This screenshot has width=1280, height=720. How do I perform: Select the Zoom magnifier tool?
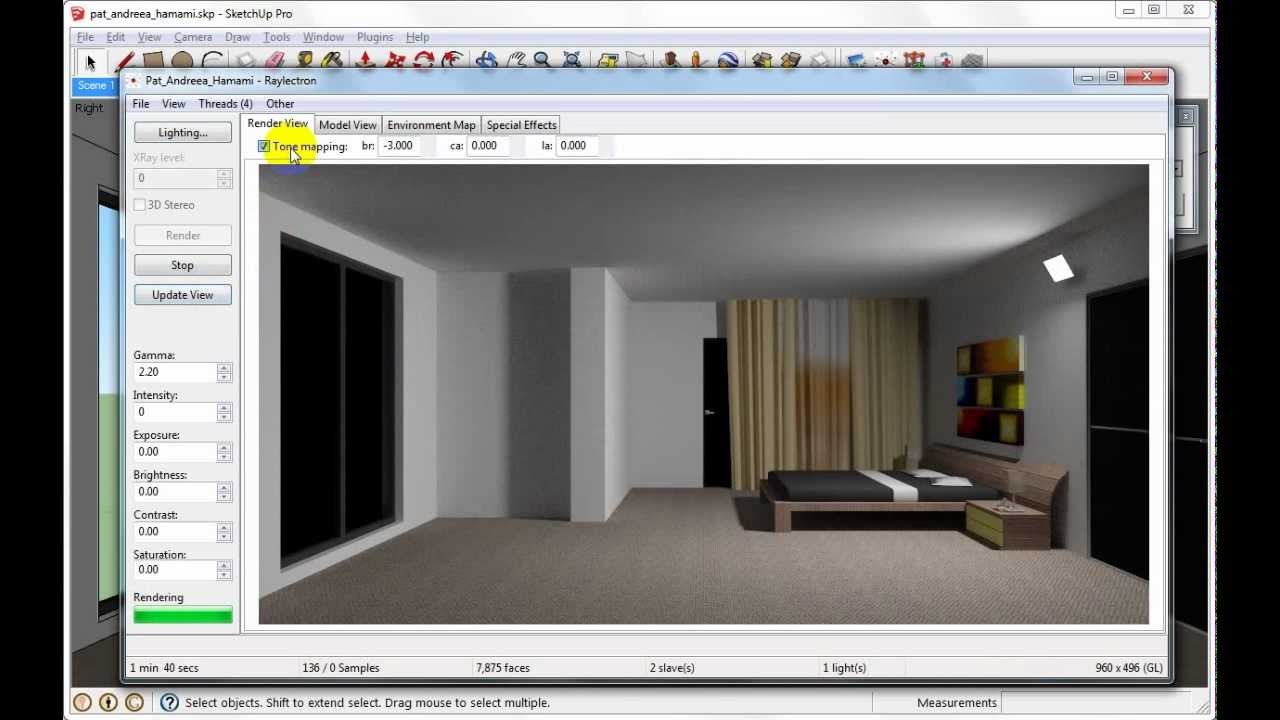tap(542, 62)
